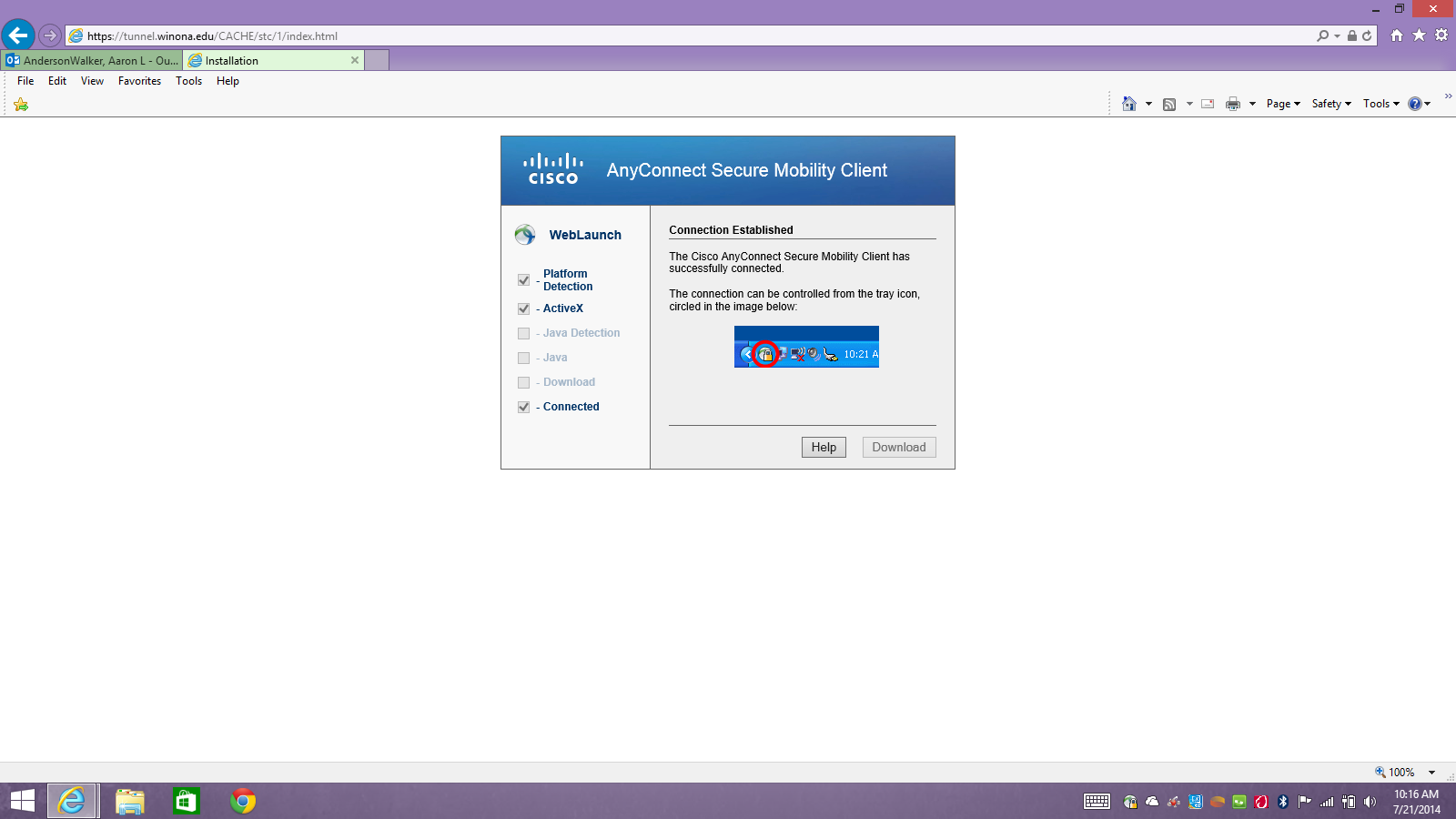Expand the Page dropdown in the command bar
1456x819 pixels.
point(1283,104)
